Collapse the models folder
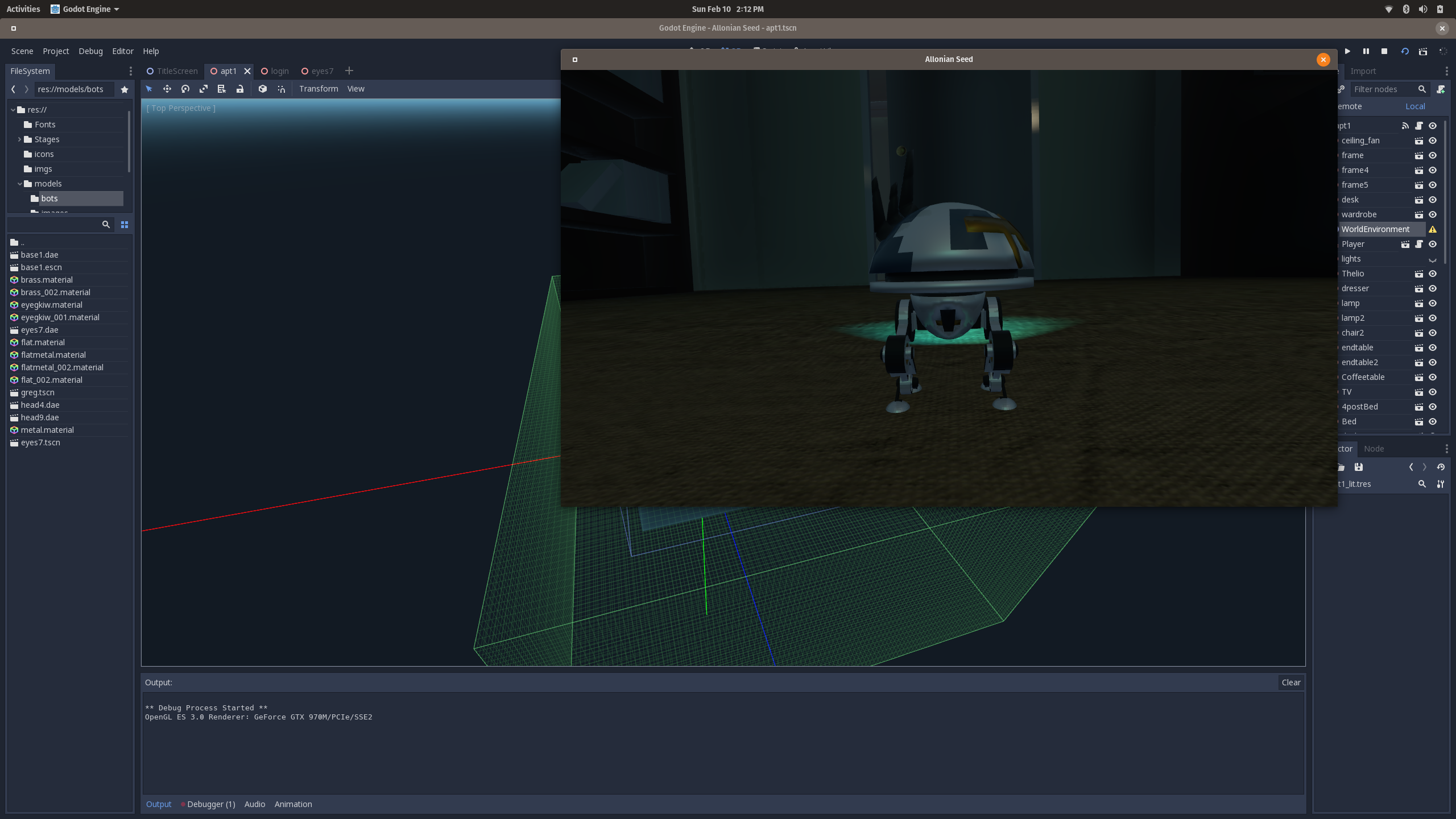This screenshot has height=819, width=1456. point(19,184)
